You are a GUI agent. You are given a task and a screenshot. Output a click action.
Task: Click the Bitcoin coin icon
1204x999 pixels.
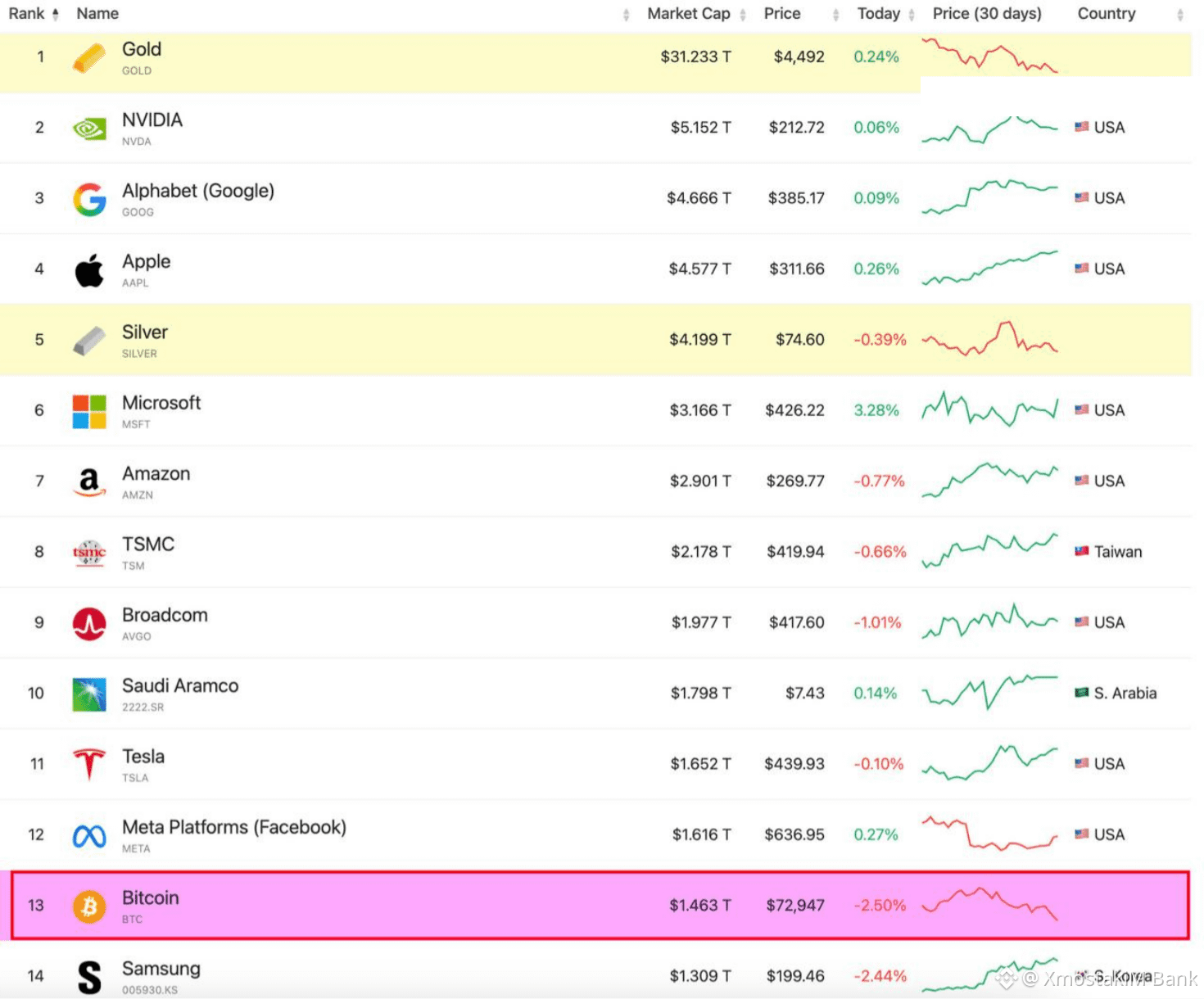[x=89, y=906]
